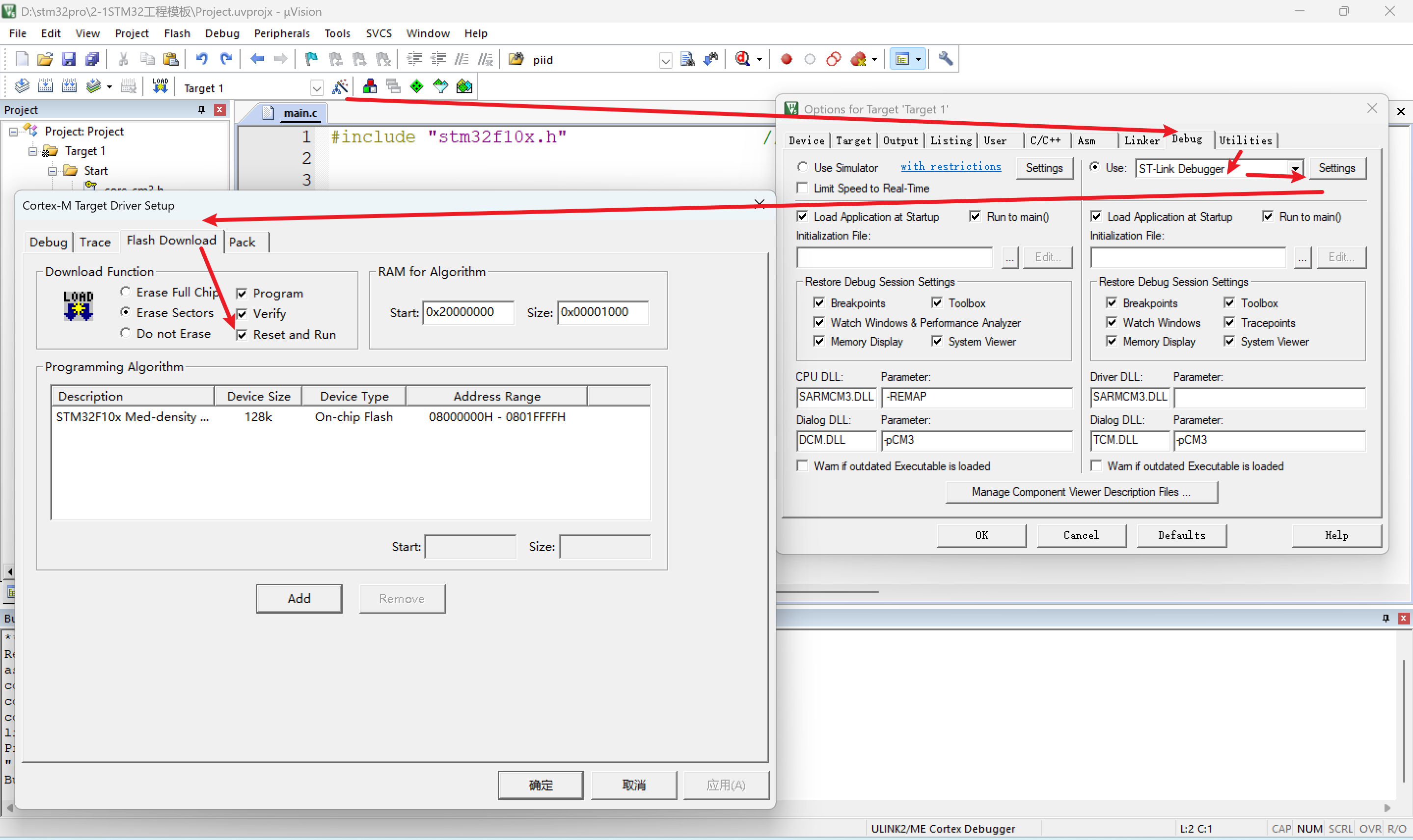Click the Manage Run-Time Environment green diamond
1413x840 pixels.
(x=417, y=86)
